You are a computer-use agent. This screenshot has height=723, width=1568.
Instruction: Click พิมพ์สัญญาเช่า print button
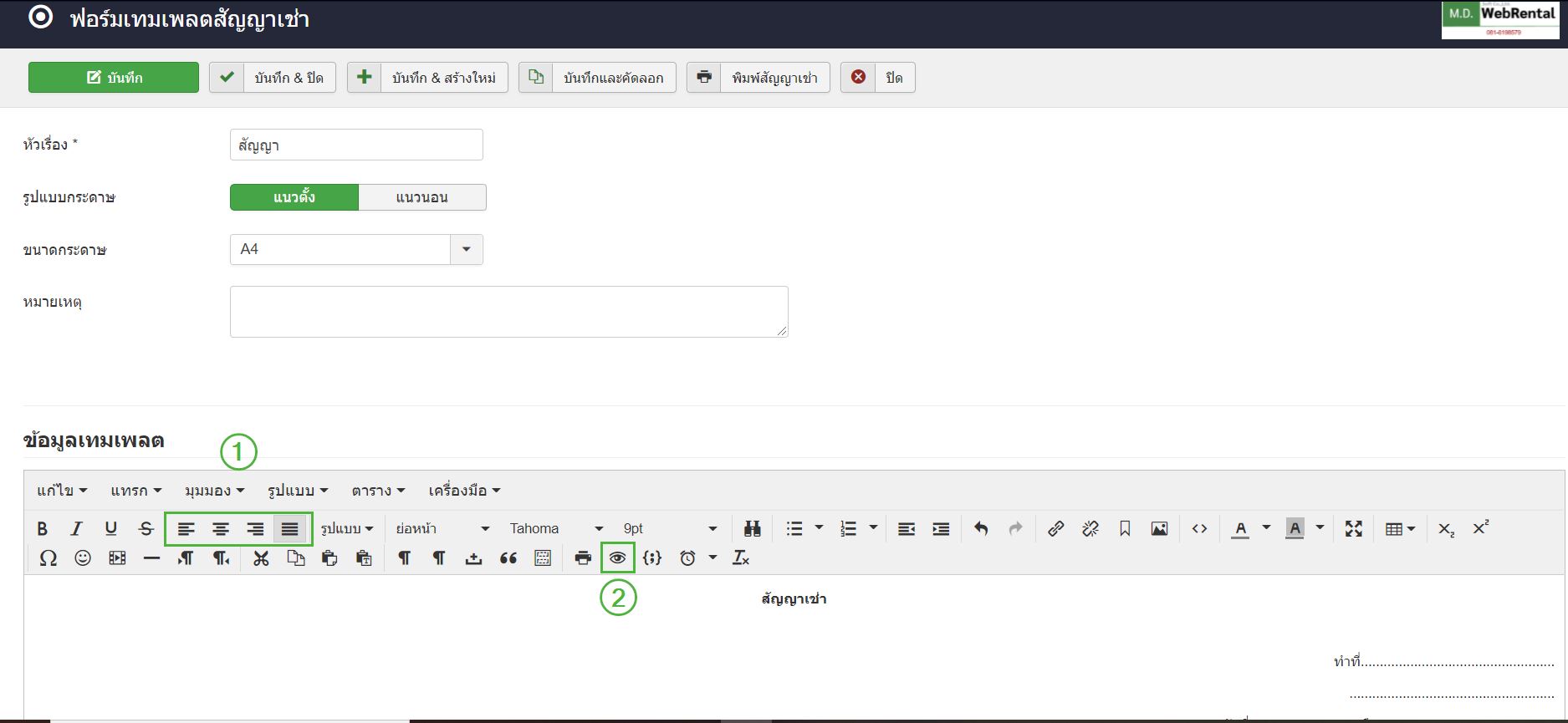coord(758,78)
